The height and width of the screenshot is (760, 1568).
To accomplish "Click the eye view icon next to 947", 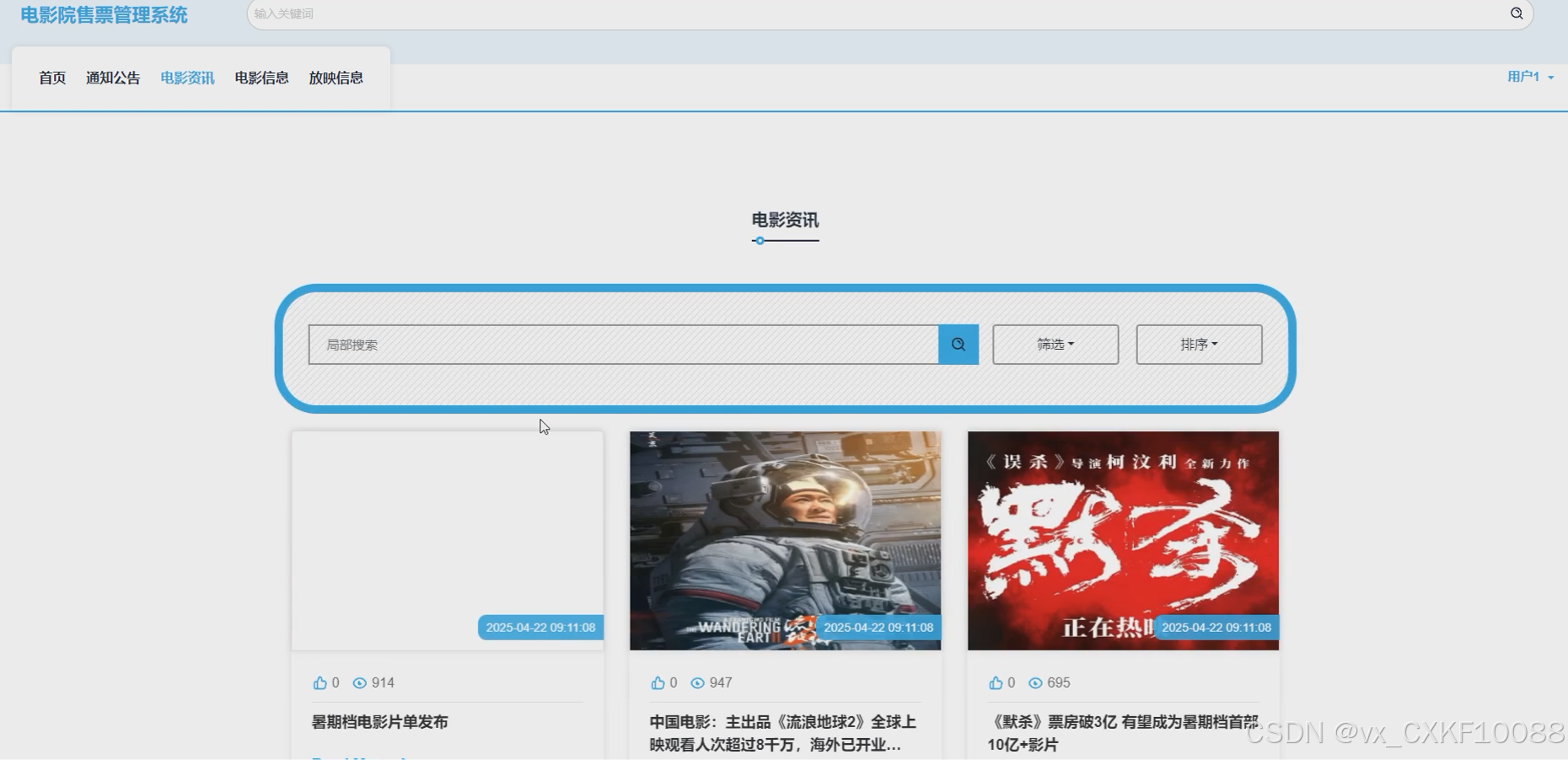I will point(698,682).
